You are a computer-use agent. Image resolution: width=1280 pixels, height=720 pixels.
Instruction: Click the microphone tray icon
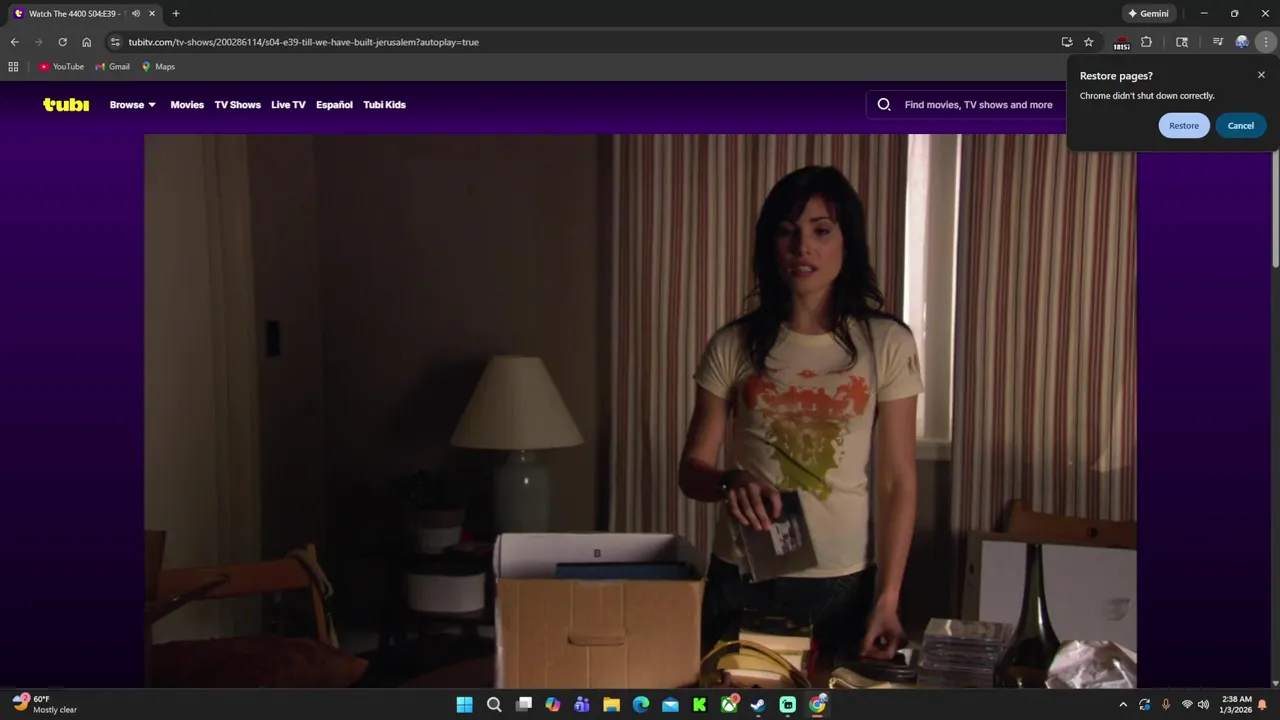tap(1165, 704)
